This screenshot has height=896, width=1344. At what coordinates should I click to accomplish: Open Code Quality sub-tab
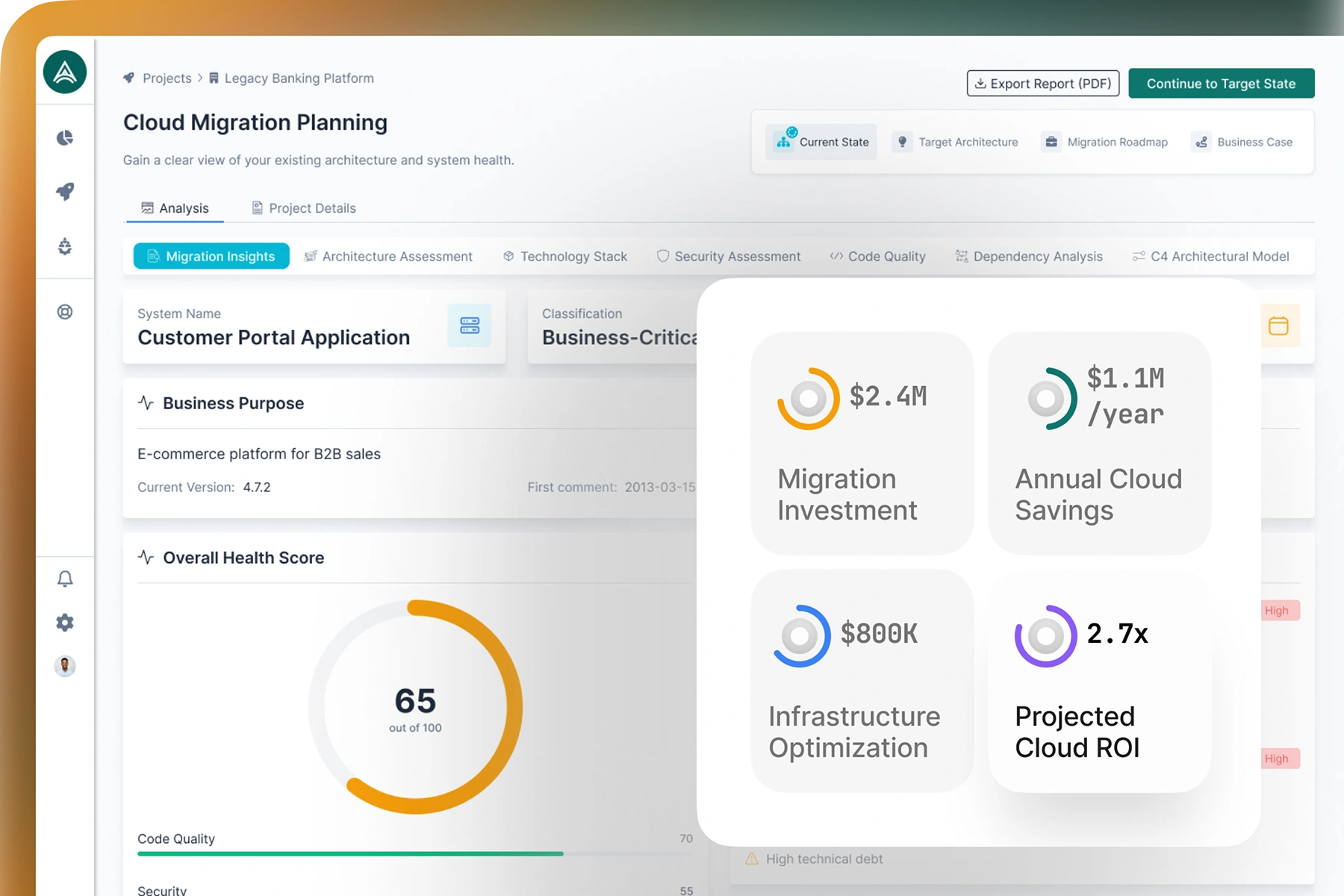878,256
